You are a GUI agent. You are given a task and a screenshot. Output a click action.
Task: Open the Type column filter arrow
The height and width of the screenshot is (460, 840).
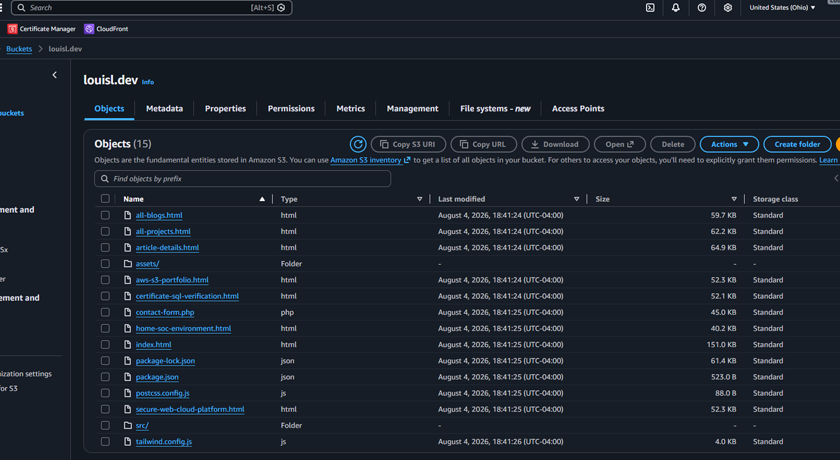click(x=419, y=199)
